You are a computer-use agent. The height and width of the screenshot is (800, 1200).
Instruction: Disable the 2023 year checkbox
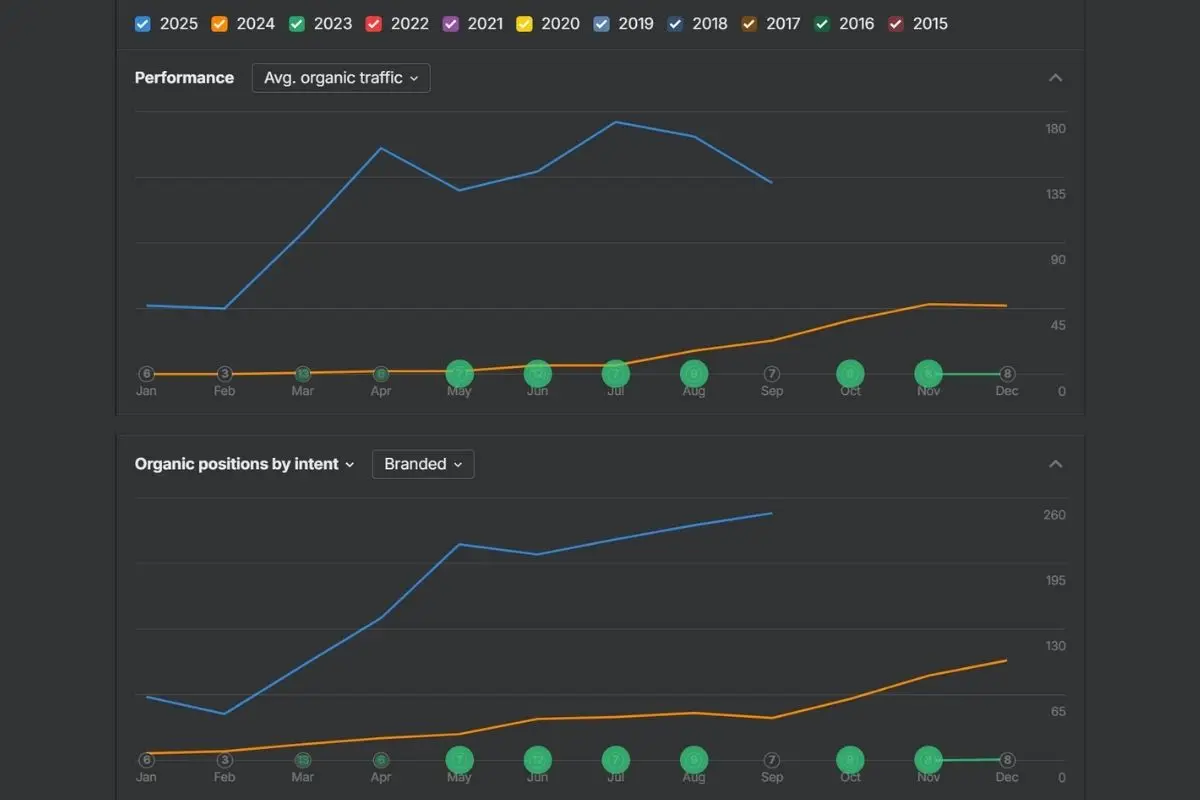297,24
